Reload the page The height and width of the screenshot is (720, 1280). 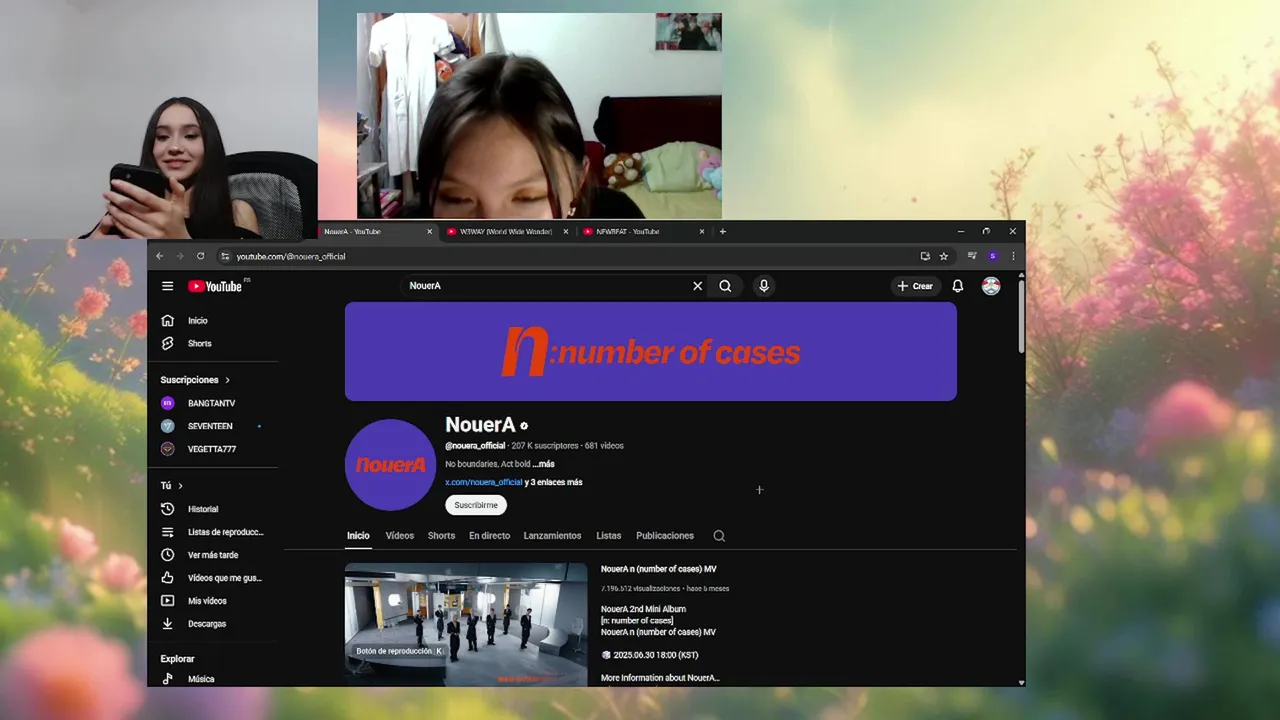[x=200, y=256]
